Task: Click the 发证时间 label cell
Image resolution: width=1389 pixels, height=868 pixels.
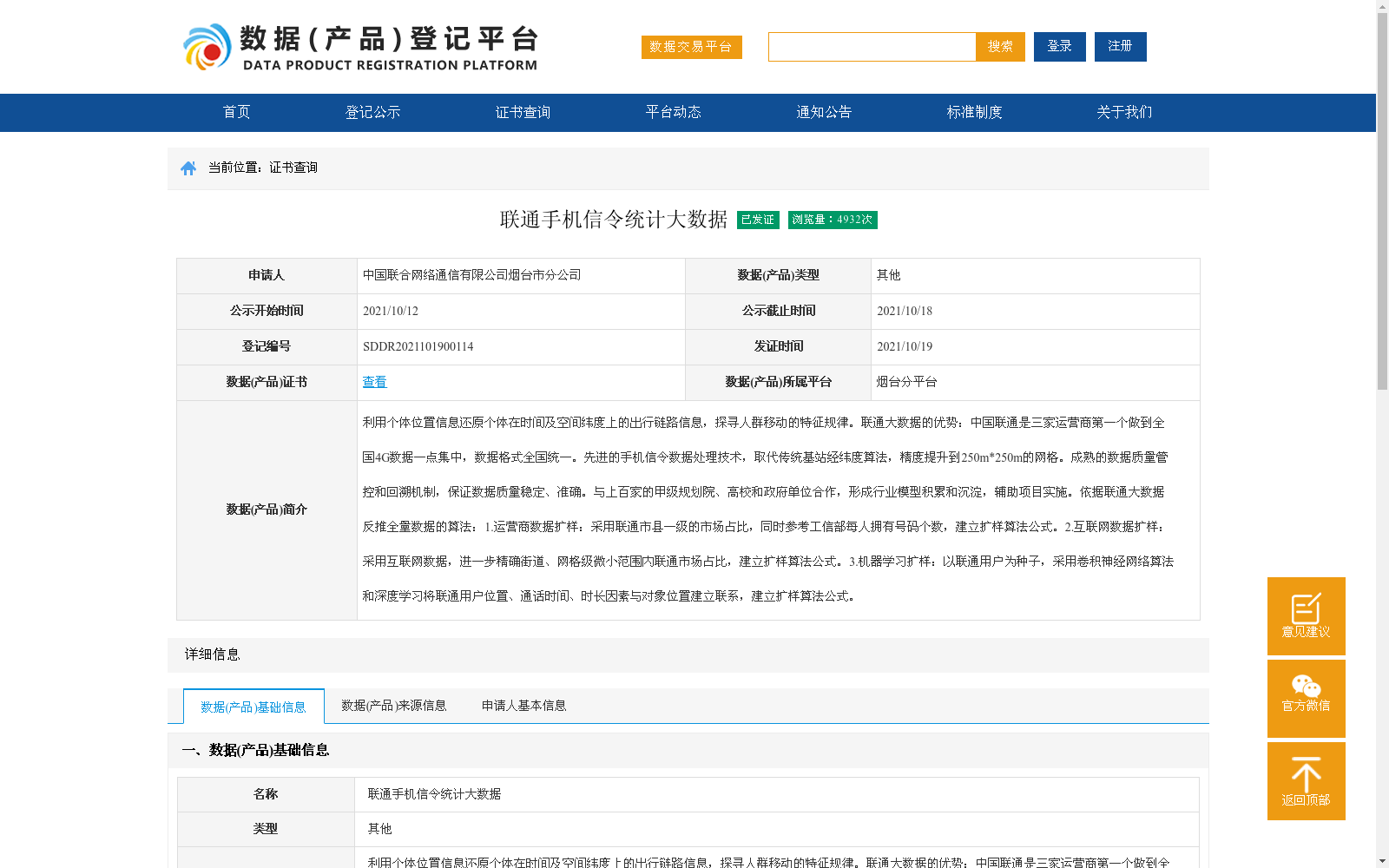Action: [x=779, y=346]
